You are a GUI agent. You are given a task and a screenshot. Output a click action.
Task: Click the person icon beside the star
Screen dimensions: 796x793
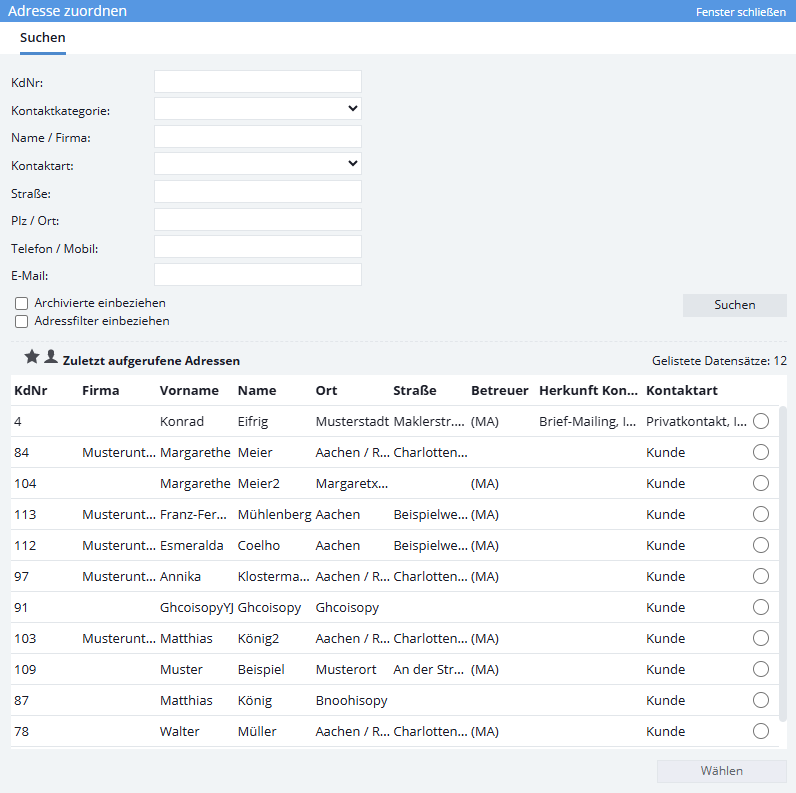(51, 357)
